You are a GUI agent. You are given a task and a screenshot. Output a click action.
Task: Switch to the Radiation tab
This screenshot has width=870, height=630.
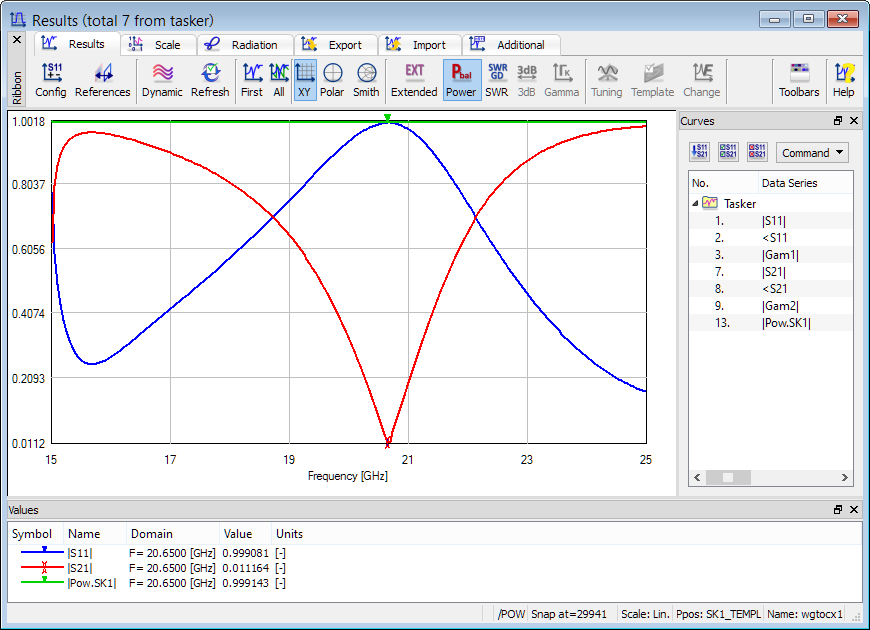(244, 45)
